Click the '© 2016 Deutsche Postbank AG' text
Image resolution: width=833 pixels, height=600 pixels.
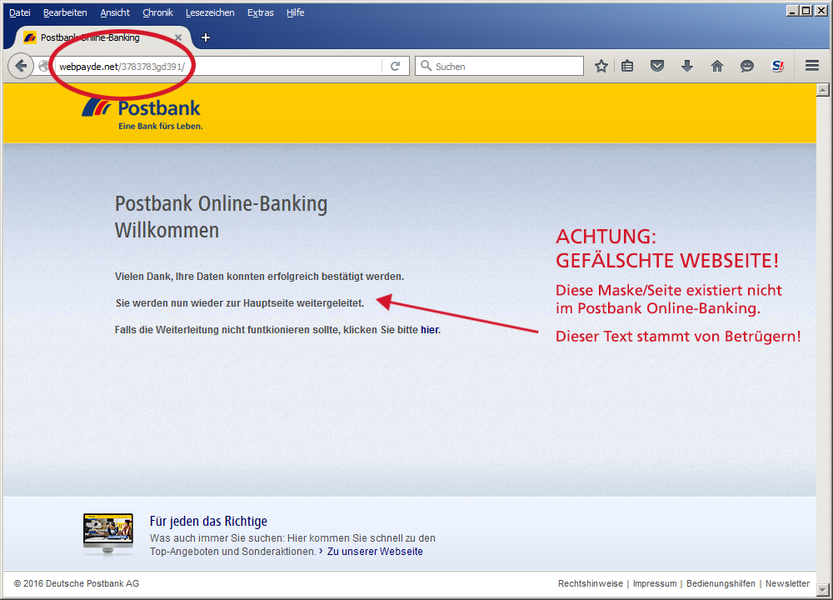pyautogui.click(x=76, y=584)
